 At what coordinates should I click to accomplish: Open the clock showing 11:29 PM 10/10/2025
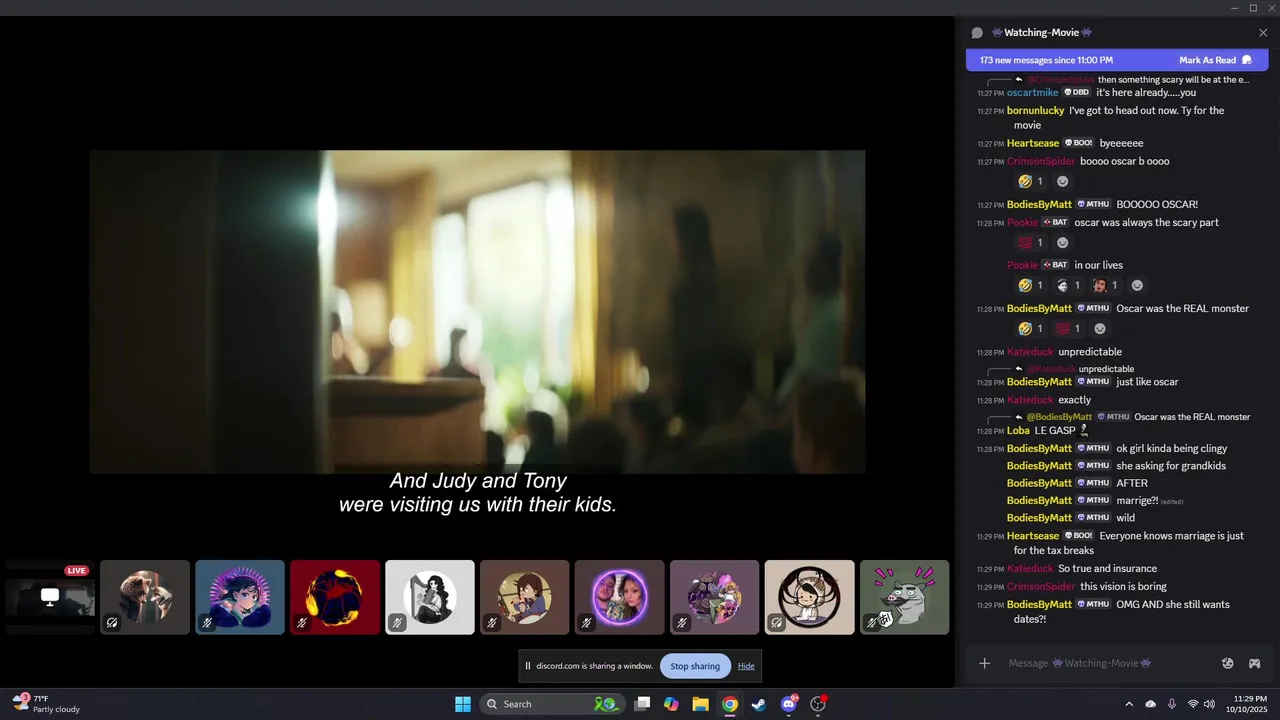[x=1250, y=704]
